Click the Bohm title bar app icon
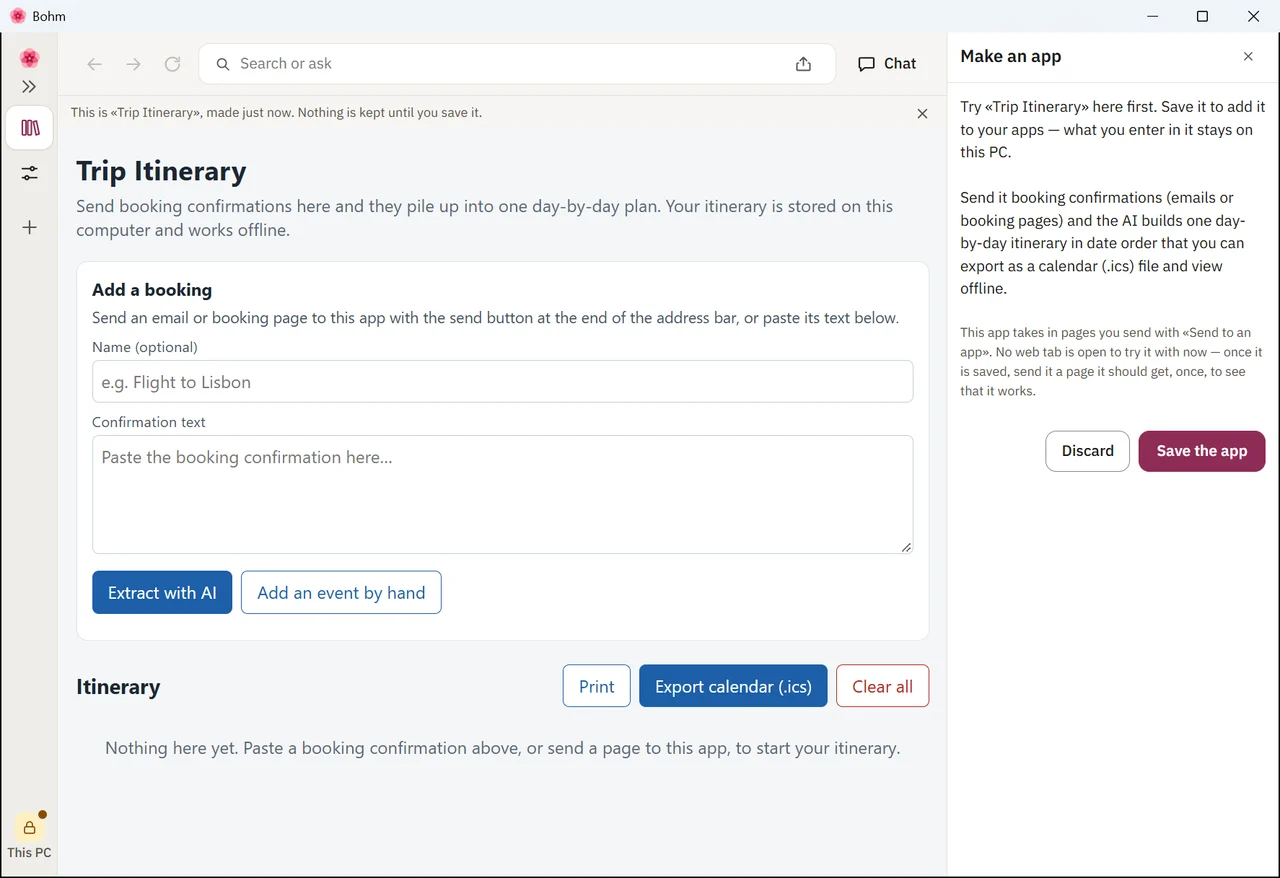 pyautogui.click(x=18, y=16)
